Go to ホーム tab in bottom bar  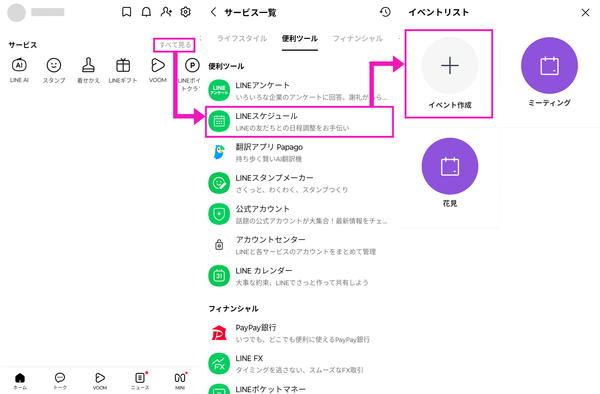tap(20, 381)
